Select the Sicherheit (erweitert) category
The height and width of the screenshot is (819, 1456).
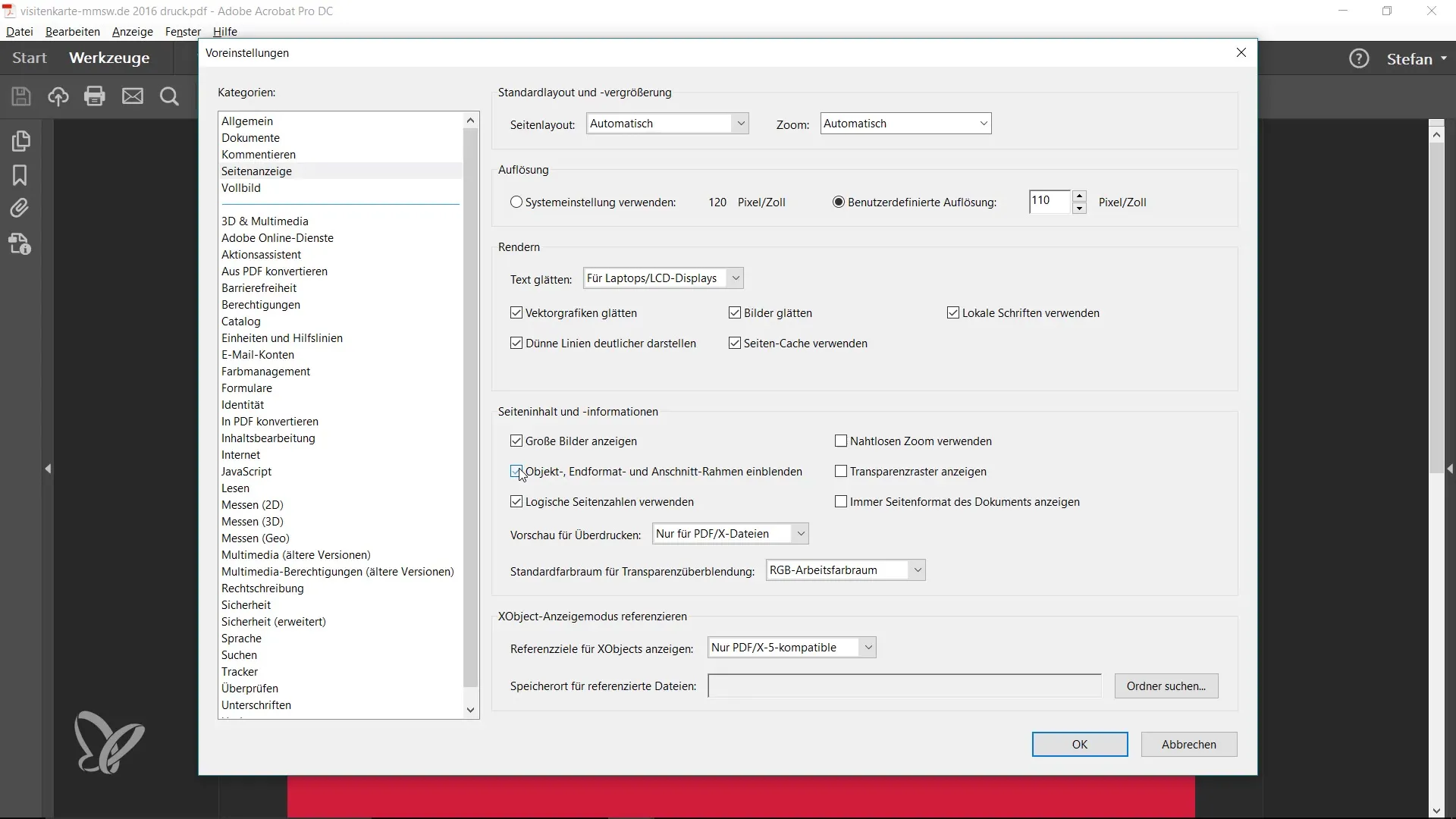pyautogui.click(x=274, y=622)
